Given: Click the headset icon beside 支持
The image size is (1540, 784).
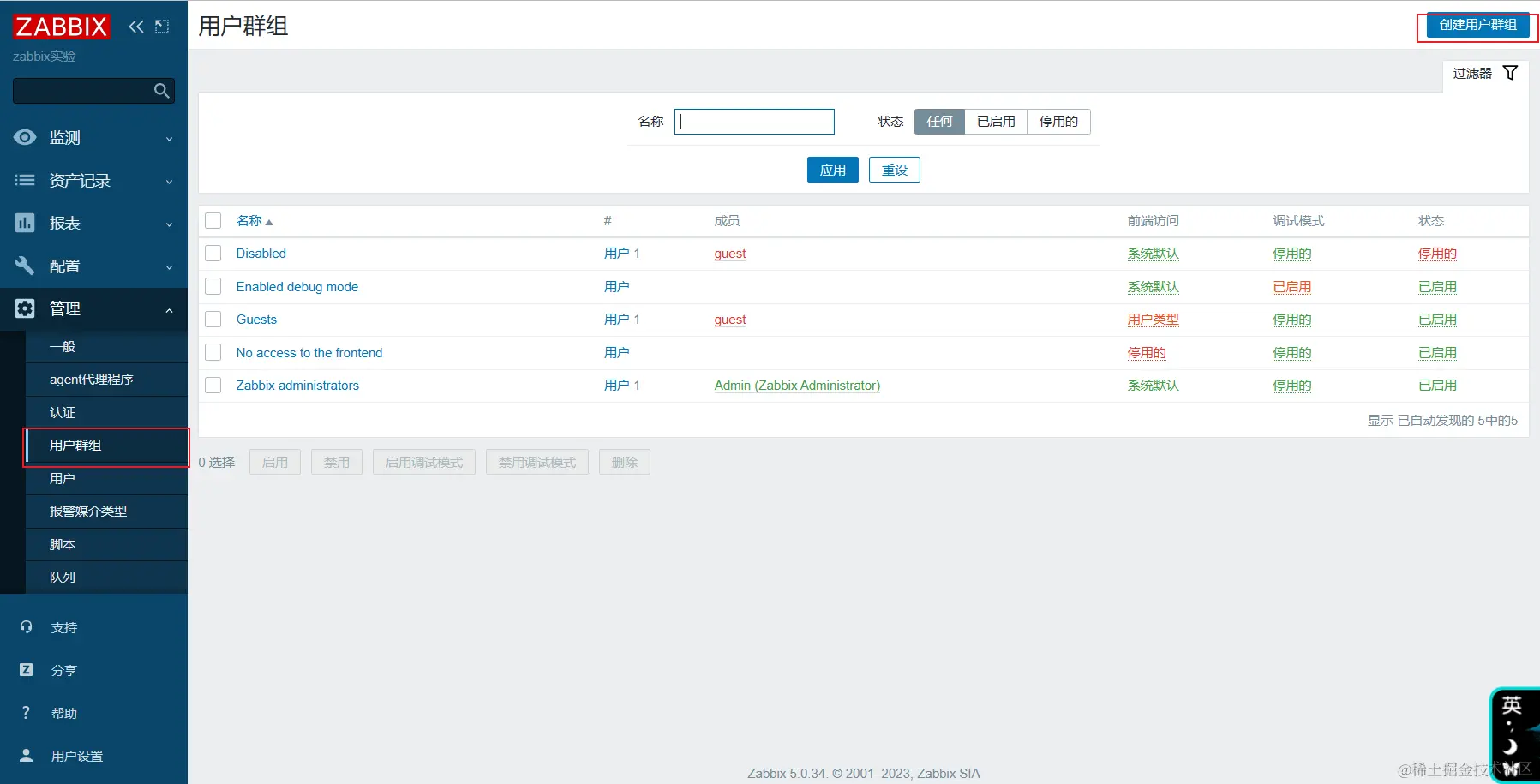Looking at the screenshot, I should (x=27, y=627).
